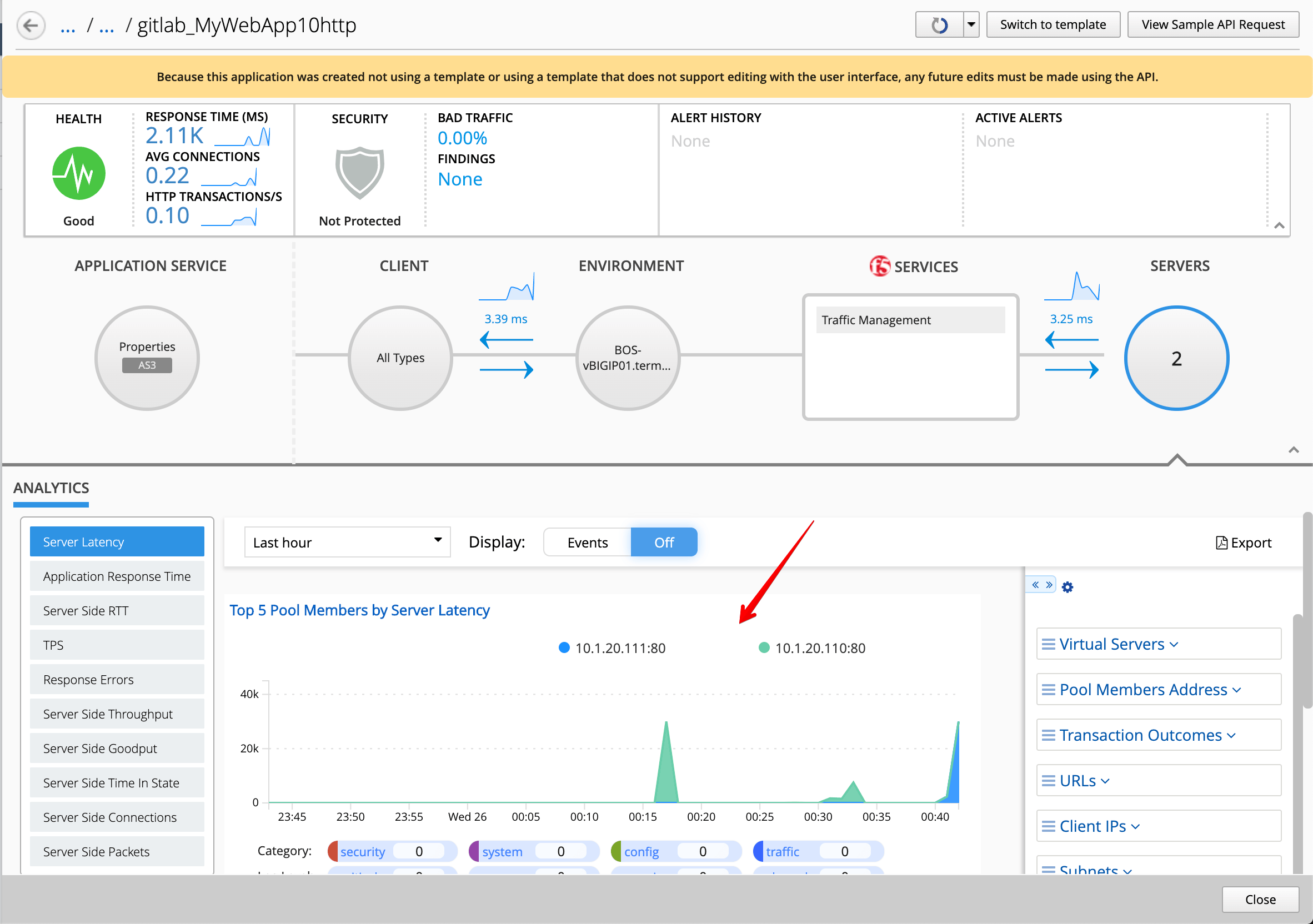Click the security shield icon
This screenshot has width=1313, height=924.
point(360,173)
